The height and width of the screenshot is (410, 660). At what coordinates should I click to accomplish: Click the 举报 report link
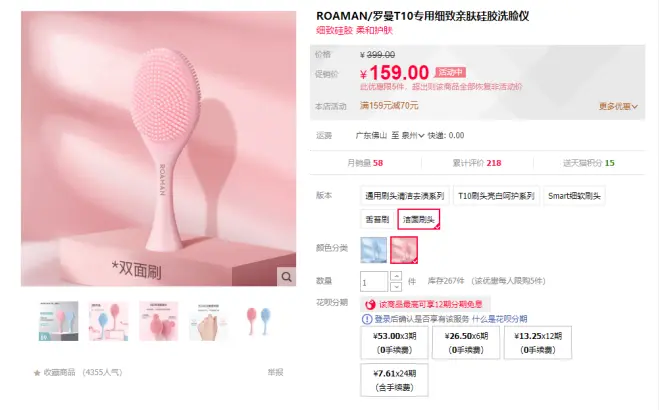275,372
